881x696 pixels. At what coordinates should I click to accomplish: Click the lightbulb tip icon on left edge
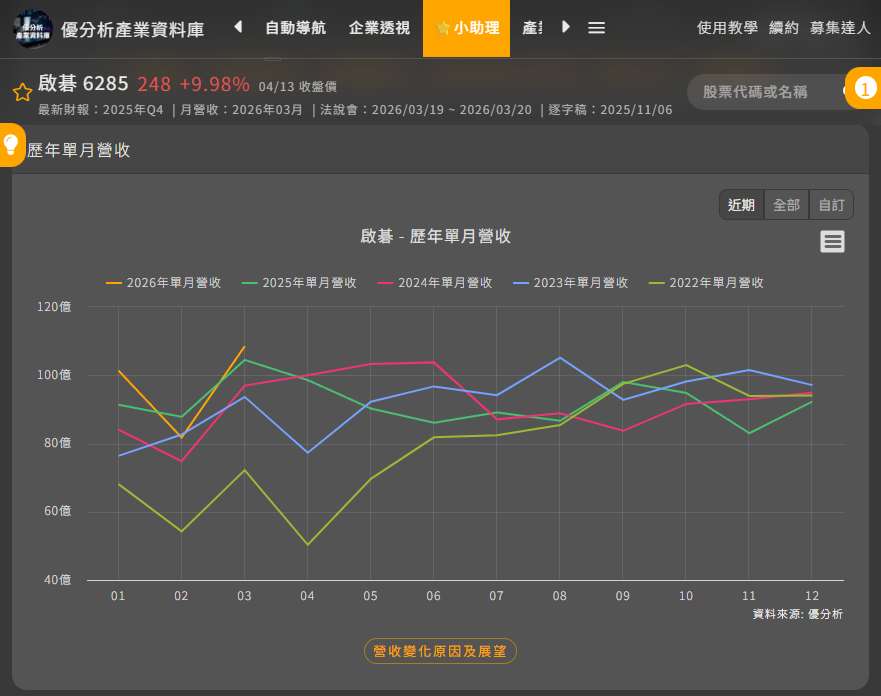12,145
